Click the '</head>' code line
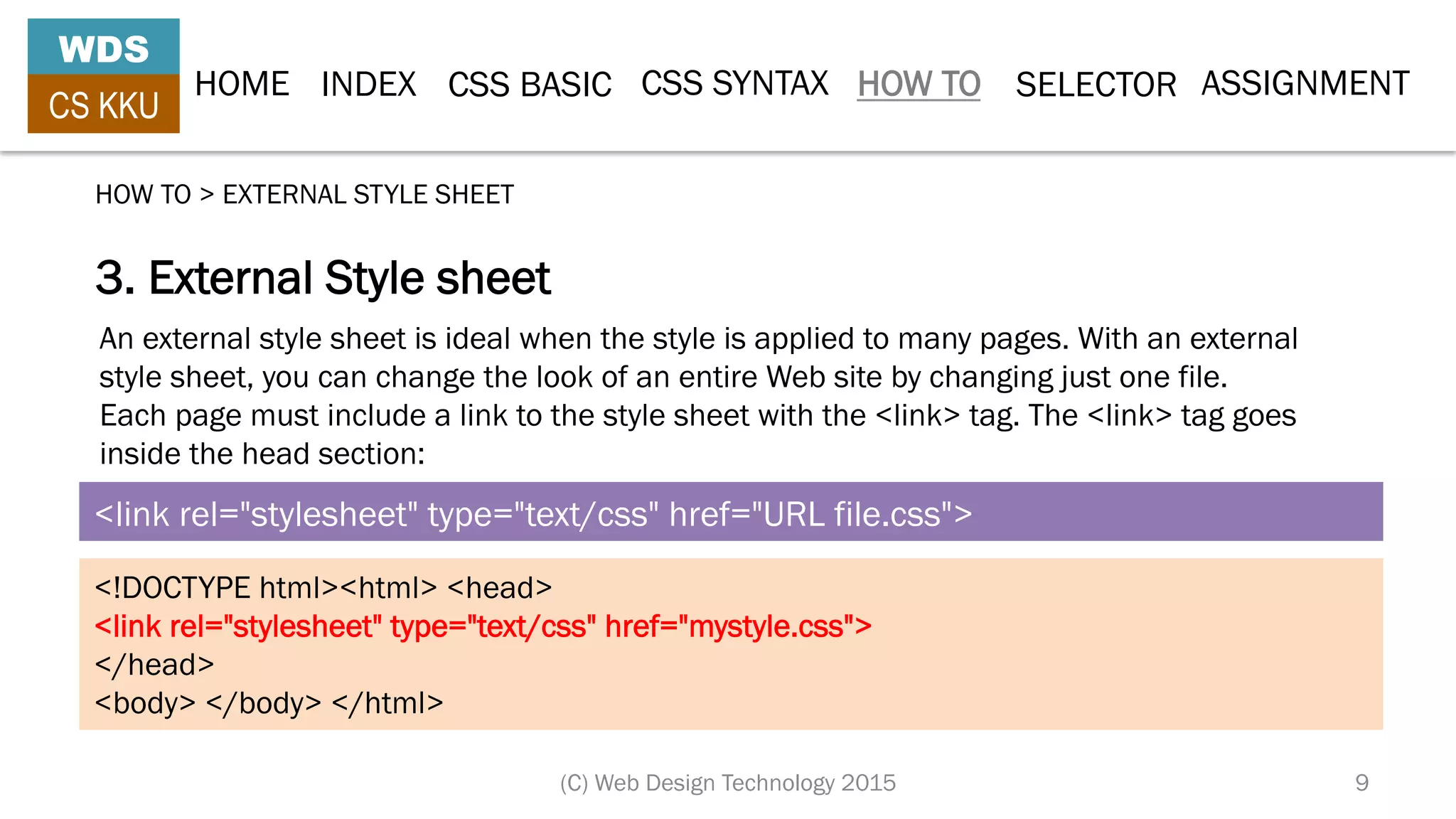The image size is (1456, 819). (x=154, y=665)
